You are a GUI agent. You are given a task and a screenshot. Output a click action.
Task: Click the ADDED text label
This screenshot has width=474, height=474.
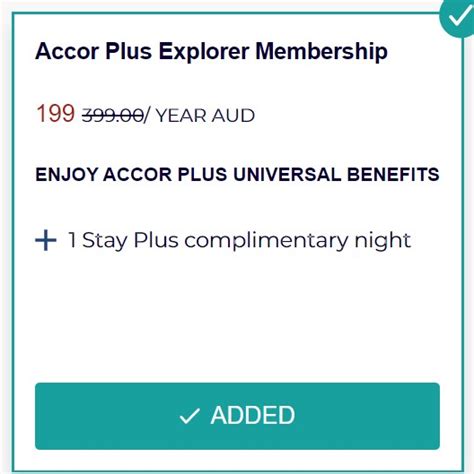pos(253,415)
